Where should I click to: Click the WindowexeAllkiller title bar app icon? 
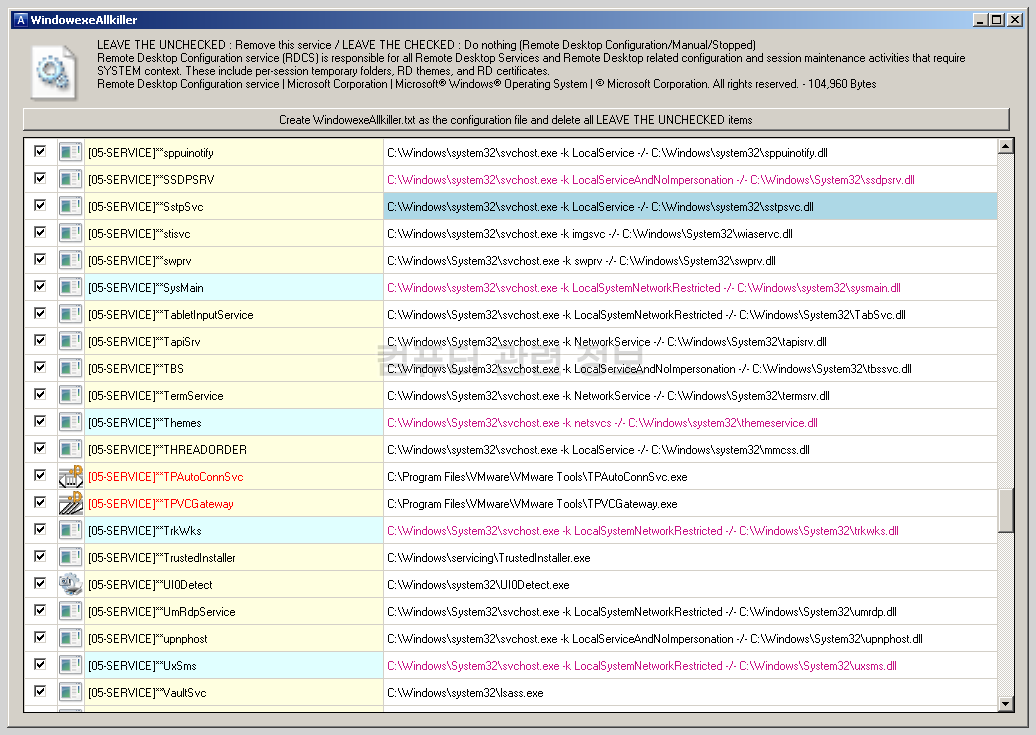coord(20,20)
